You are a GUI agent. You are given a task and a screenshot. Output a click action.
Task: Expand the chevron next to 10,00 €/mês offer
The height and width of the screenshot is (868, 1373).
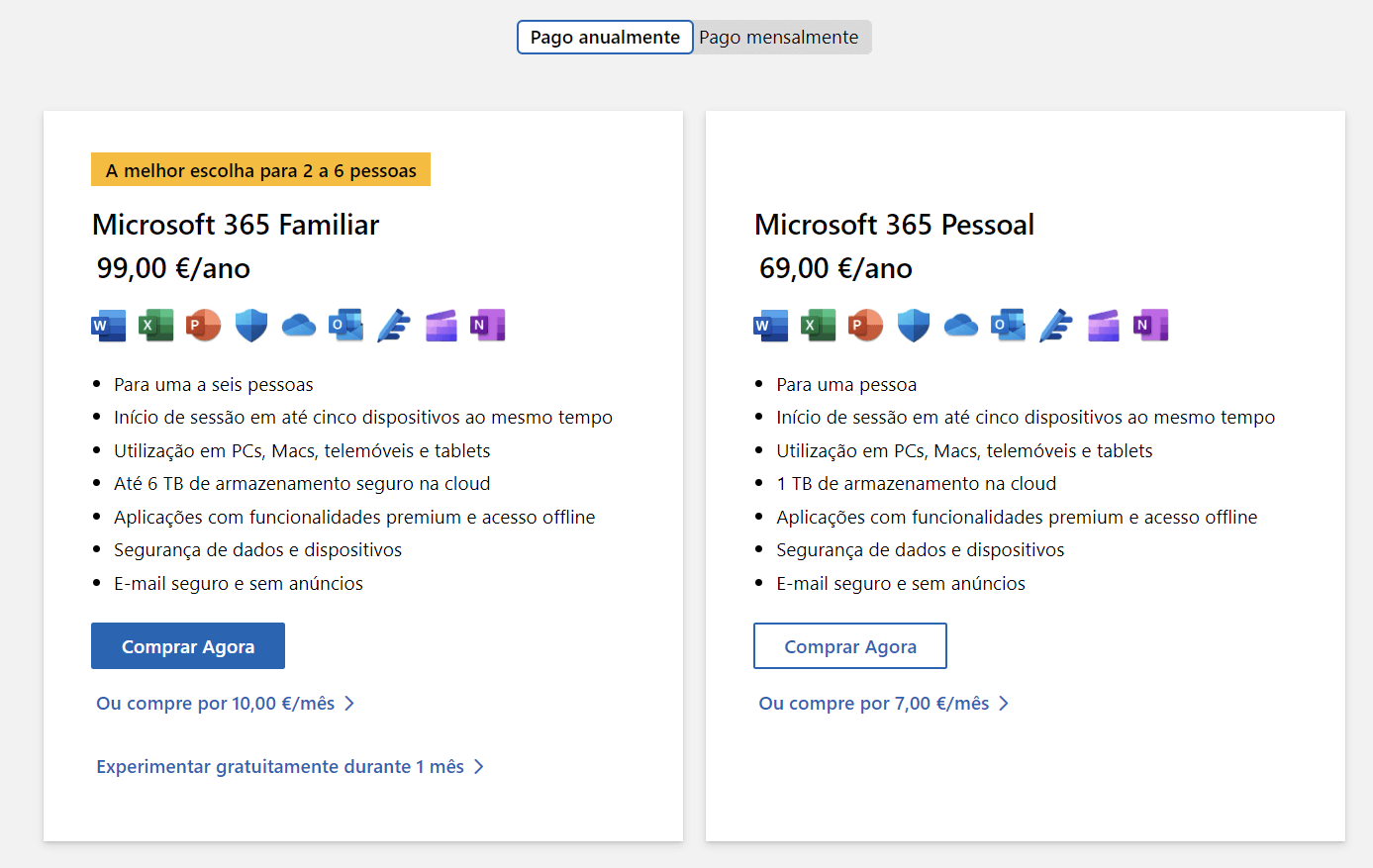pyautogui.click(x=350, y=703)
